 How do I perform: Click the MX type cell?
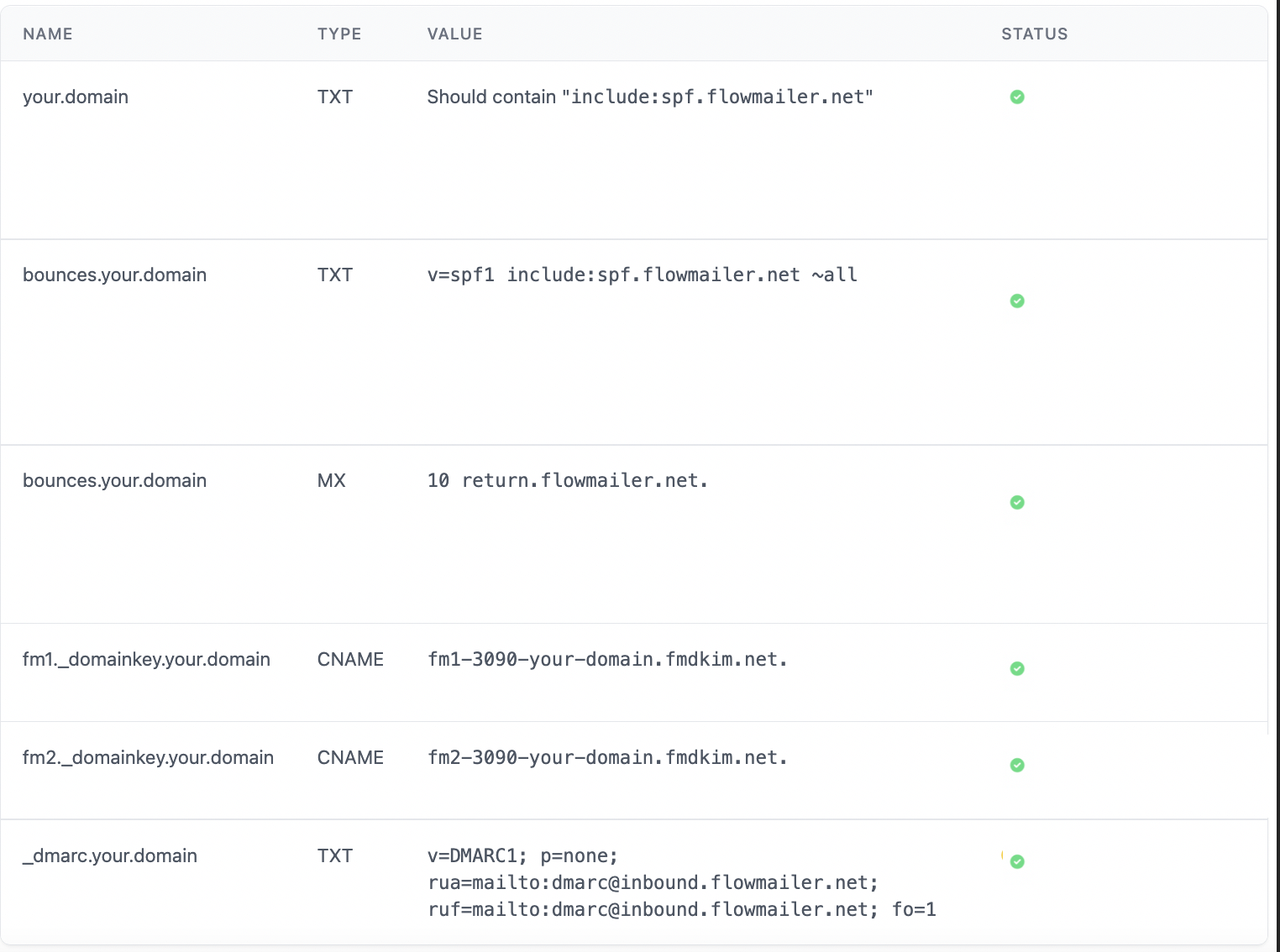(x=332, y=481)
